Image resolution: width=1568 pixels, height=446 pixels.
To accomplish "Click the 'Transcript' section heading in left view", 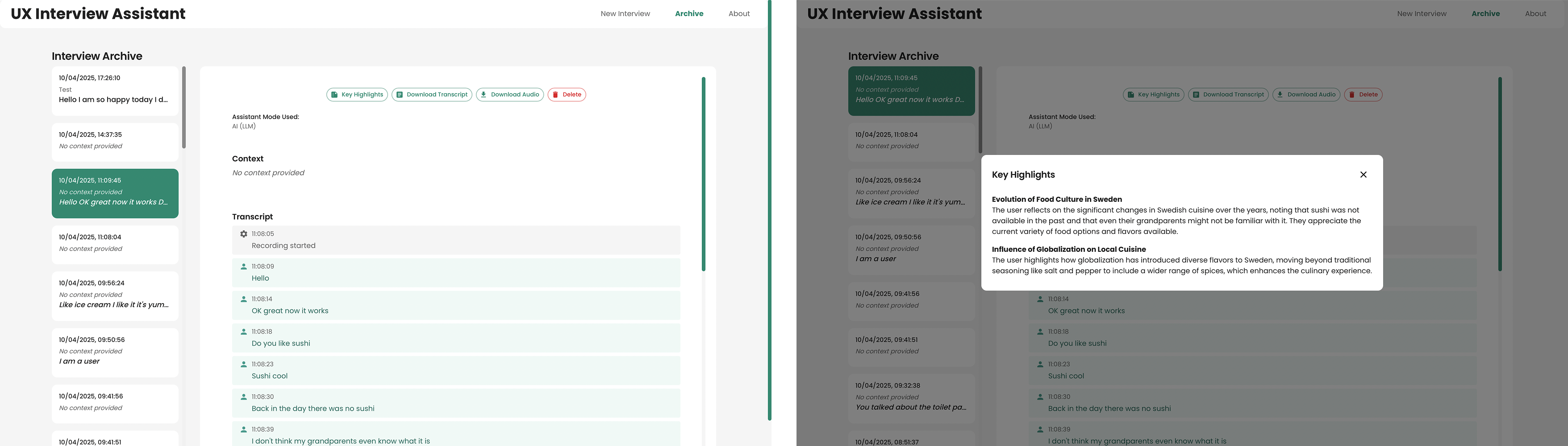I will click(x=252, y=217).
